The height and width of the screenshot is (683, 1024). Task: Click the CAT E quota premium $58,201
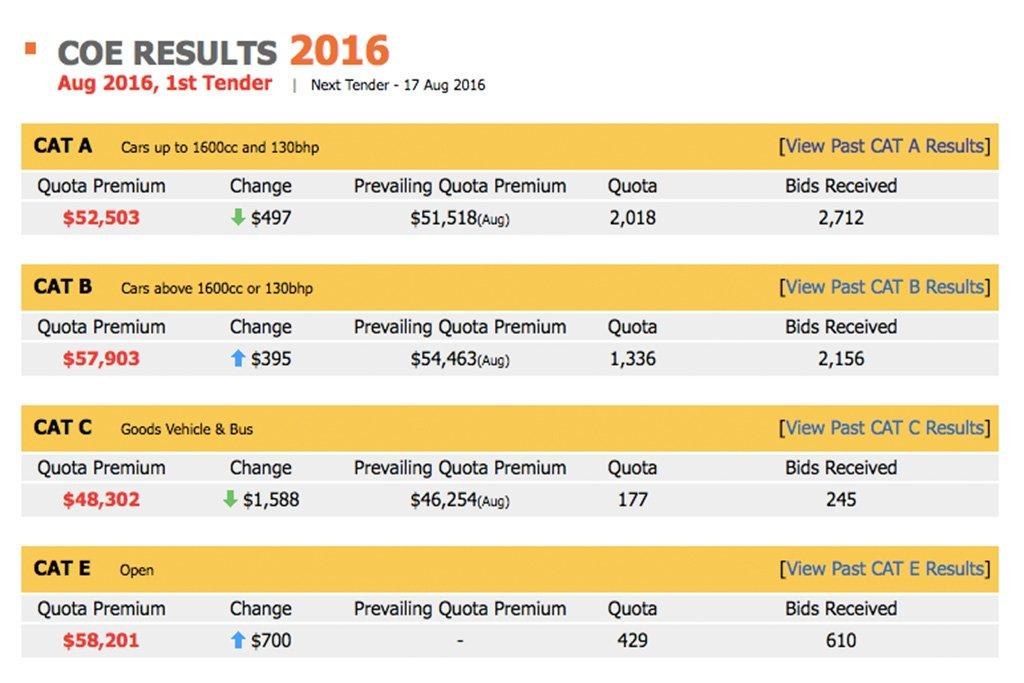[x=101, y=641]
